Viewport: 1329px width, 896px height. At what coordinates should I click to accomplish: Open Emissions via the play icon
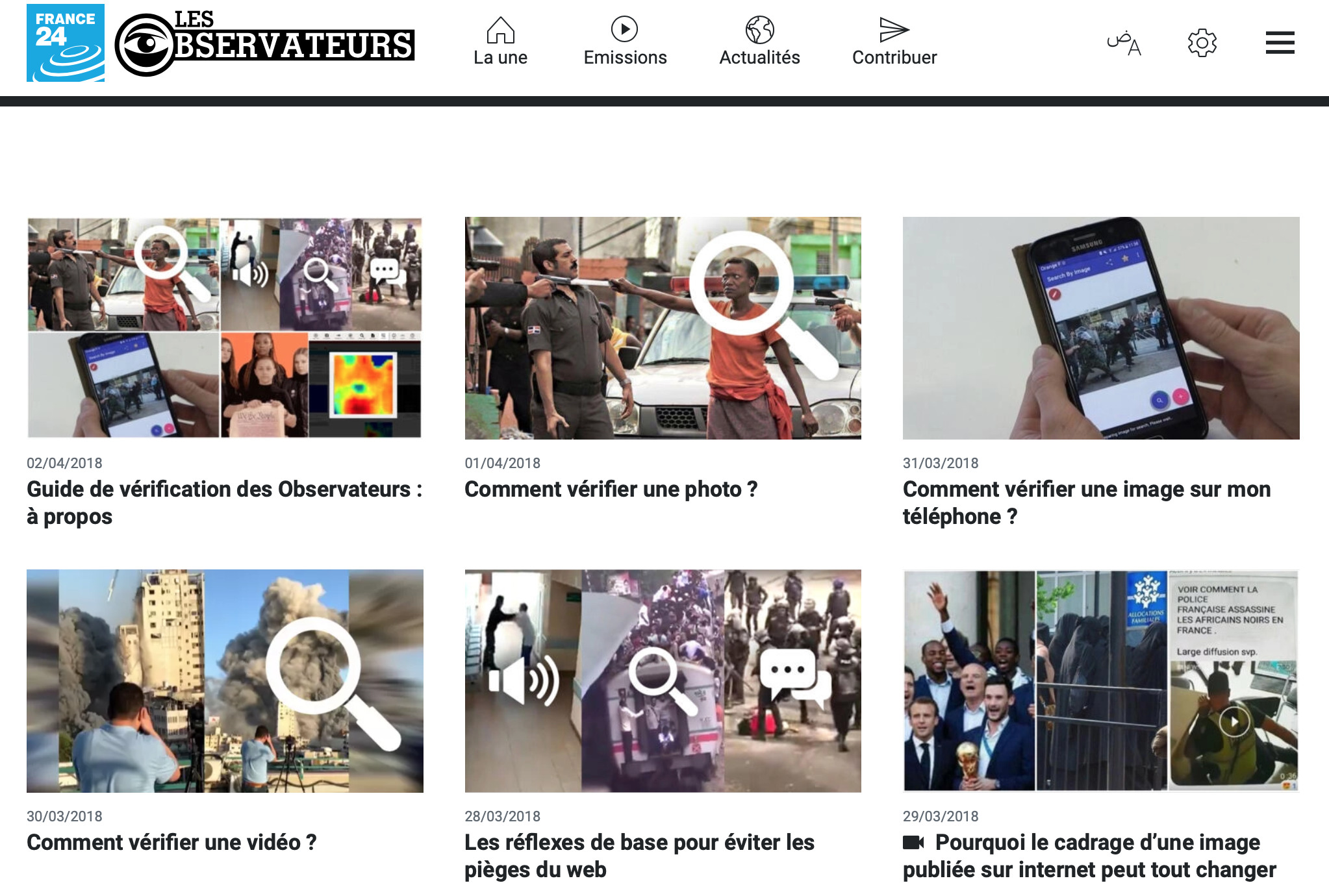(624, 29)
